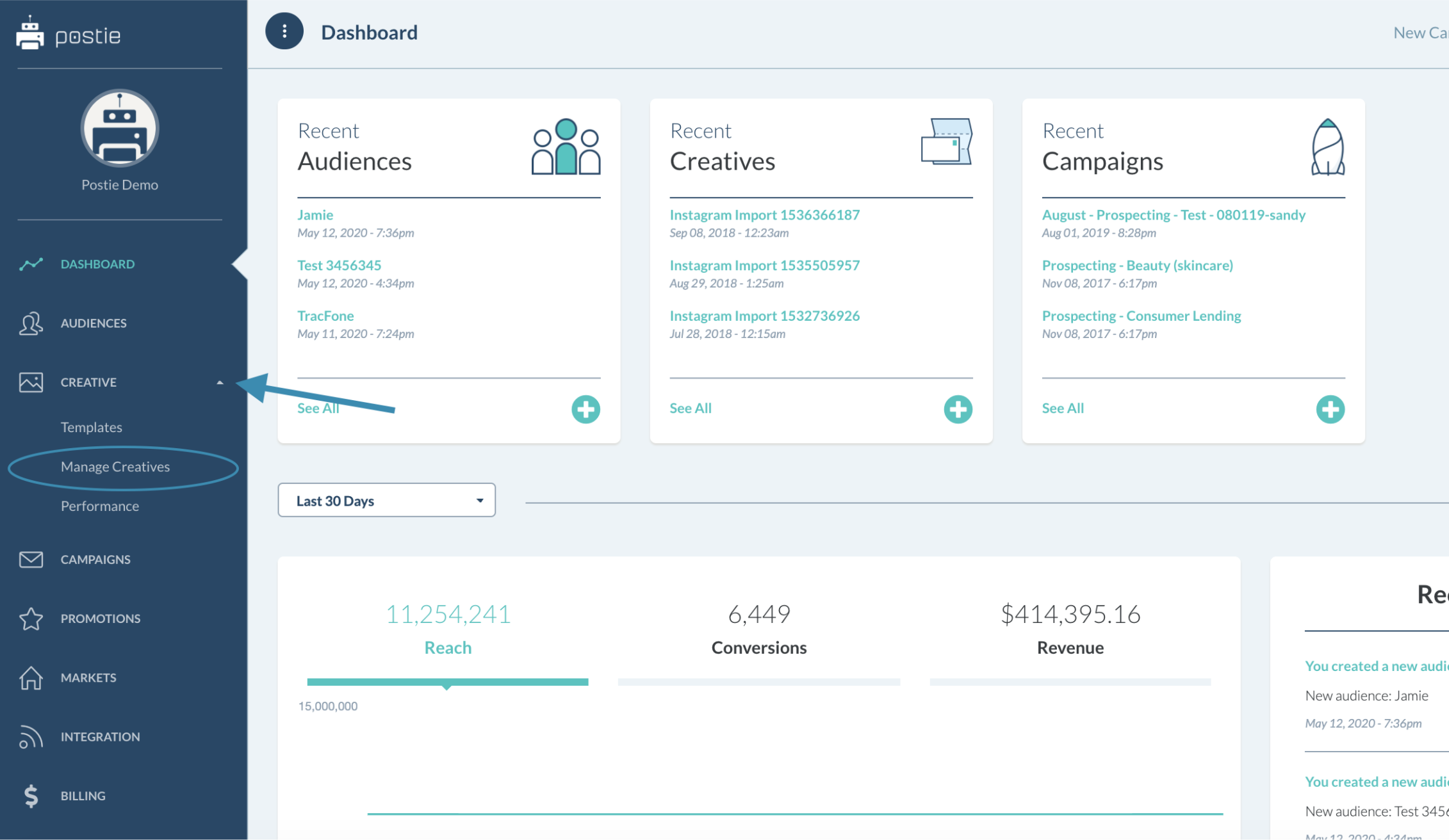Viewport: 1449px width, 840px height.
Task: Open the Jamie audience link
Action: coord(315,215)
